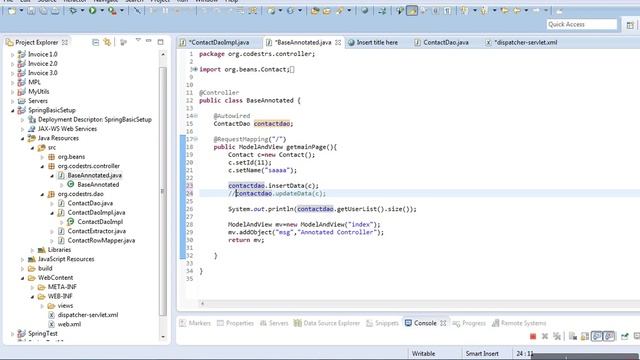Click the Previous Annotation toolbar icon
The image size is (640, 360).
[484, 11]
